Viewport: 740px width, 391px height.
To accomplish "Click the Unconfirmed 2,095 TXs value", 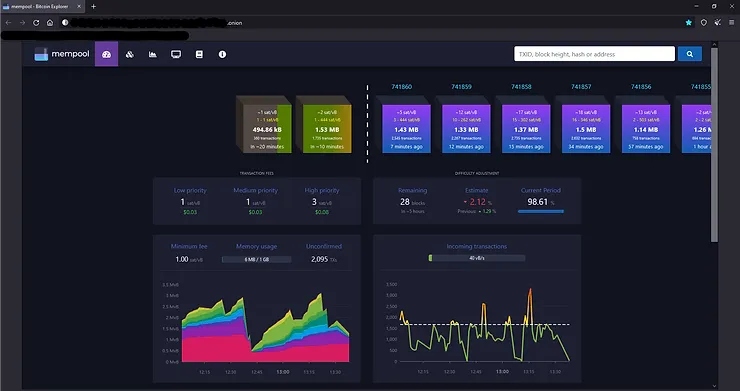I will click(x=324, y=259).
